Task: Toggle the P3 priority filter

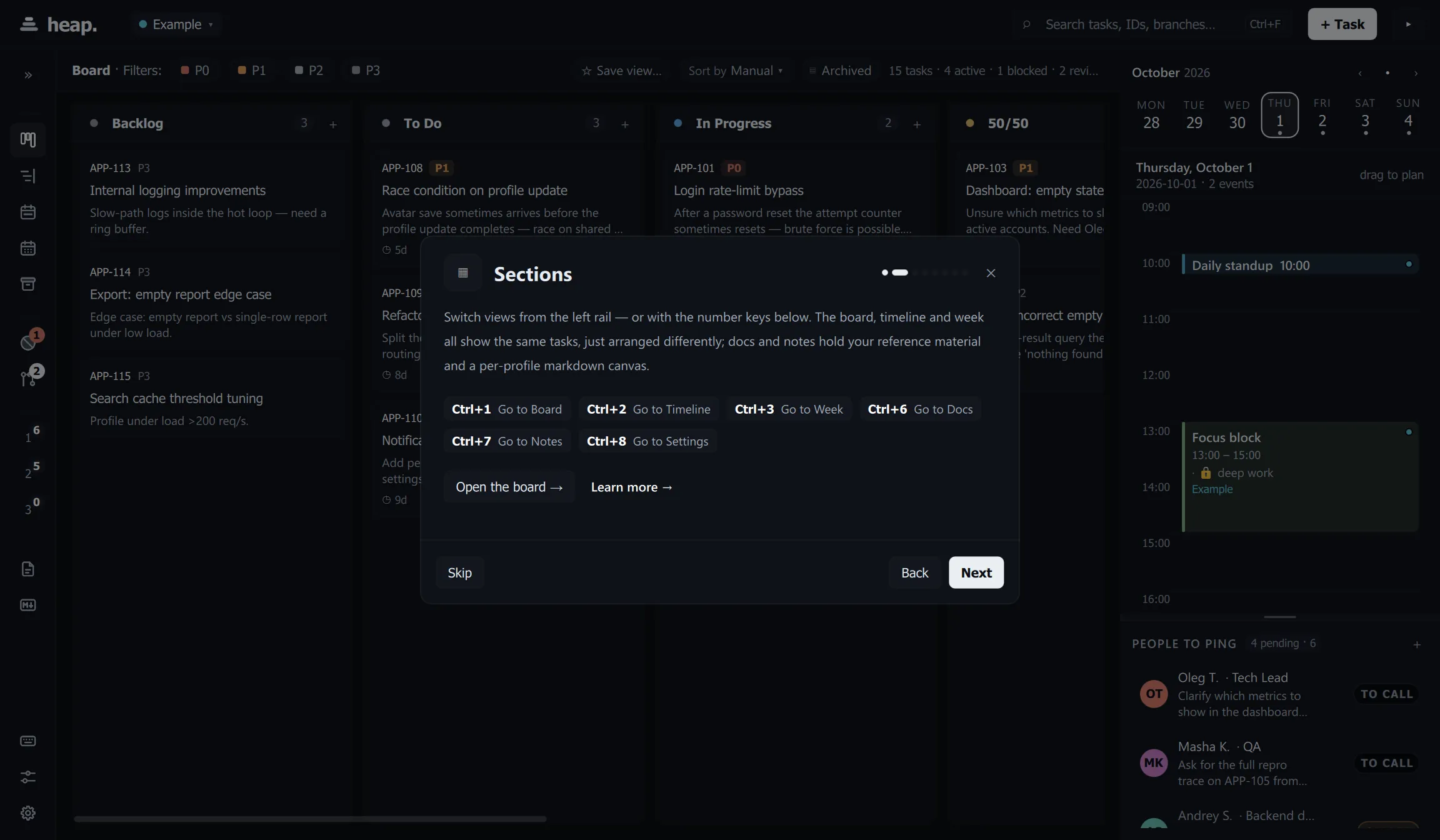Action: coord(366,71)
